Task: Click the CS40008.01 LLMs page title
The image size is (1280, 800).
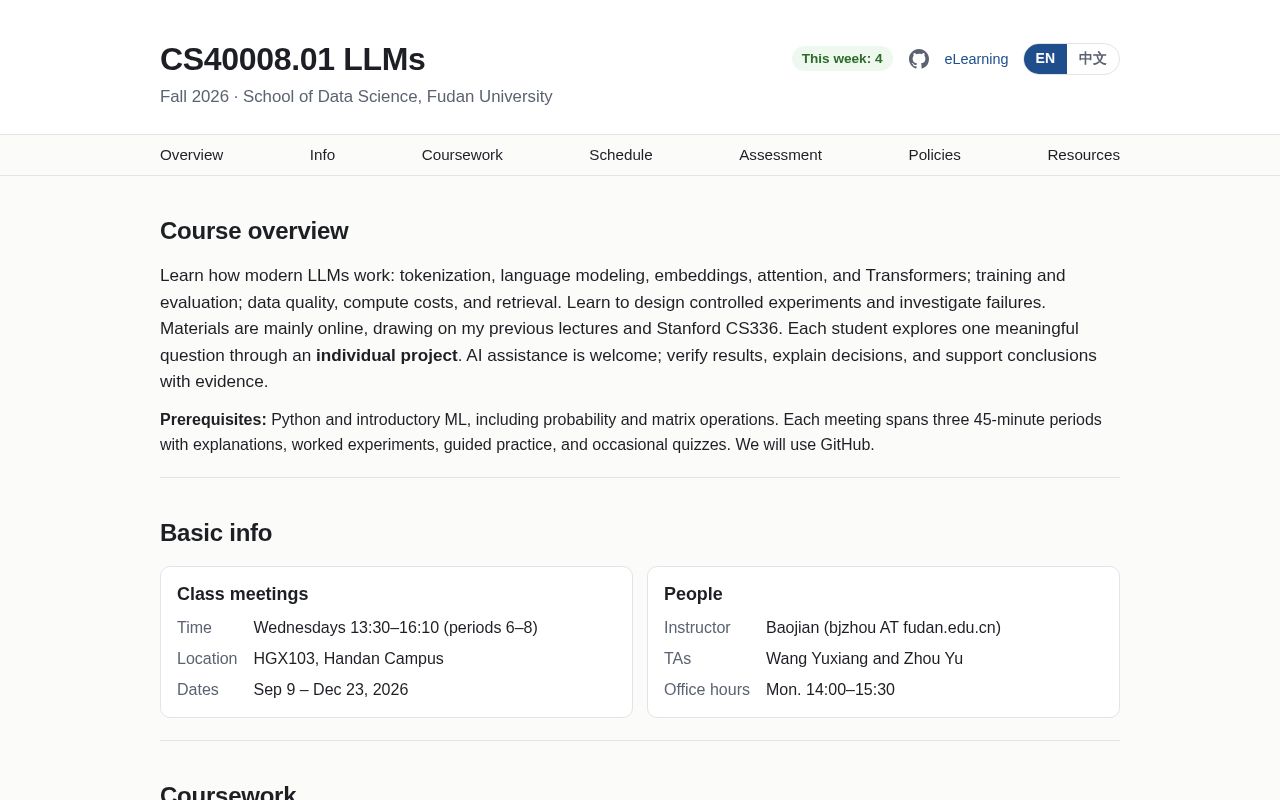Action: click(x=292, y=60)
